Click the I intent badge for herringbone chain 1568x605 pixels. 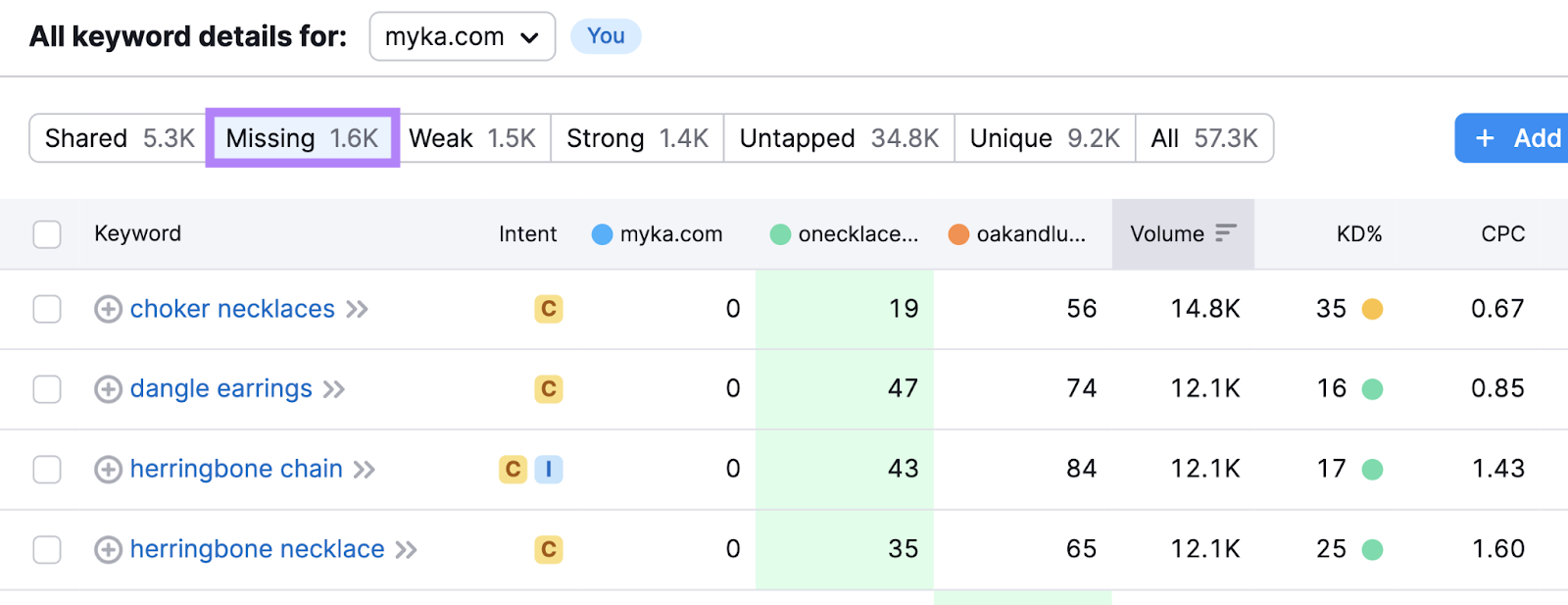549,470
